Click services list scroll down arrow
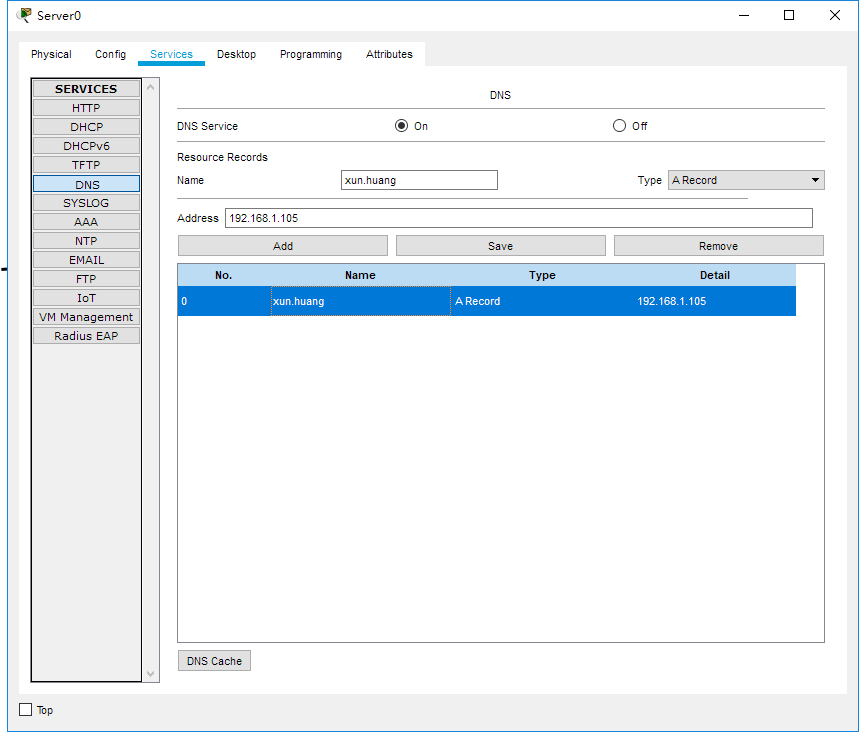The image size is (866, 739). [x=150, y=674]
